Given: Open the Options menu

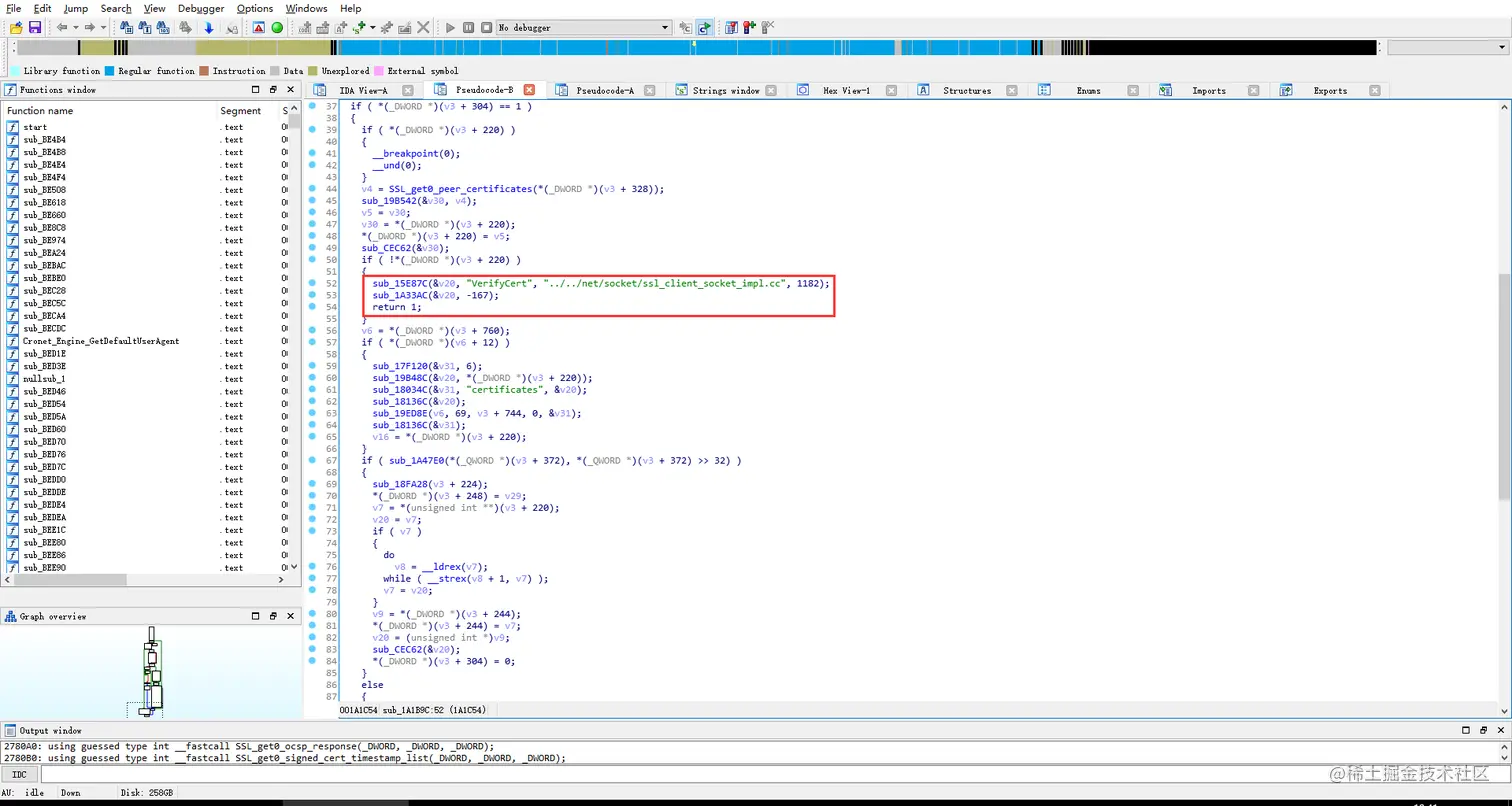Looking at the screenshot, I should click(255, 8).
